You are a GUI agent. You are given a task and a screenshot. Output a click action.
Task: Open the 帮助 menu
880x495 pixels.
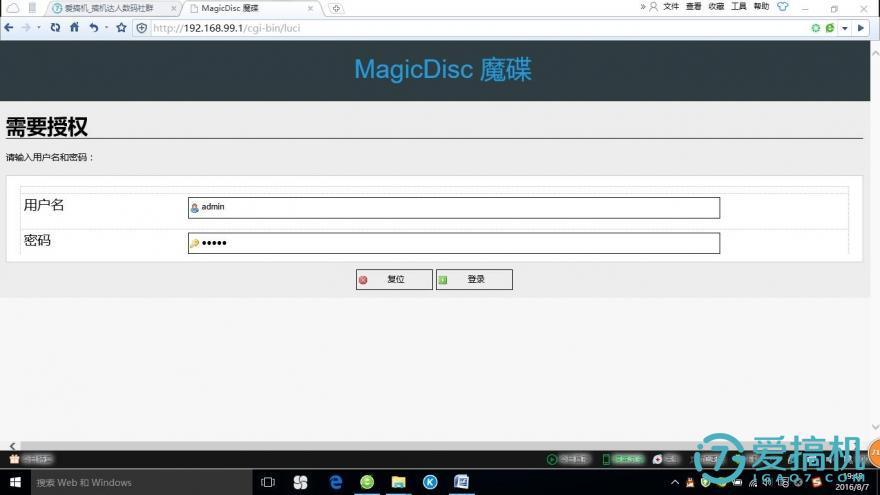click(x=762, y=7)
